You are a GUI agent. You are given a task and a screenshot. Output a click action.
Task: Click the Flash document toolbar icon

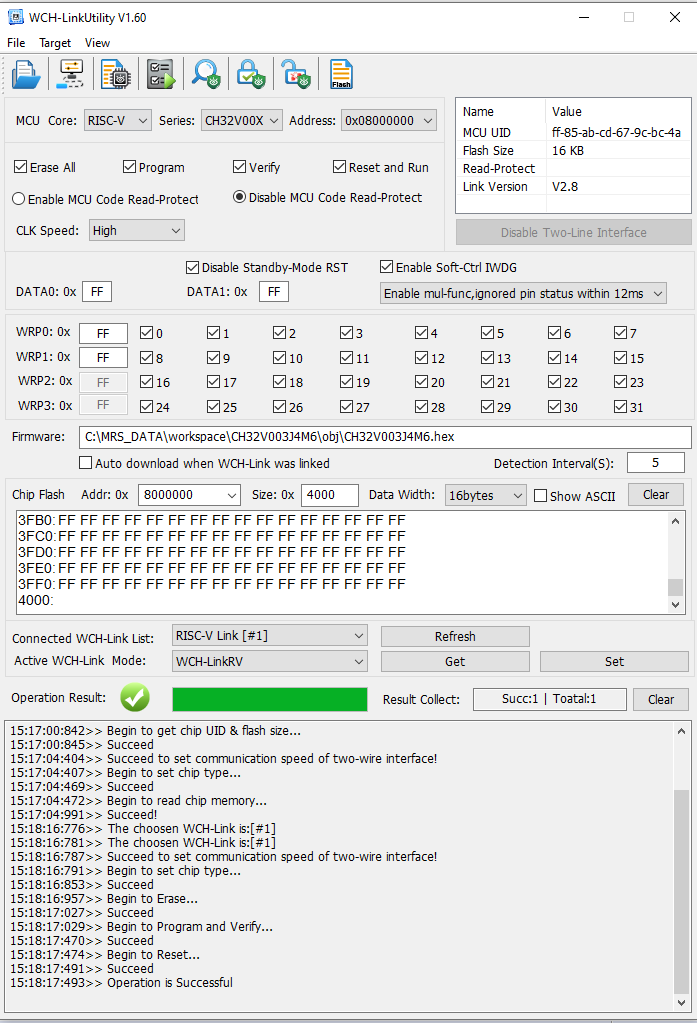click(x=341, y=75)
